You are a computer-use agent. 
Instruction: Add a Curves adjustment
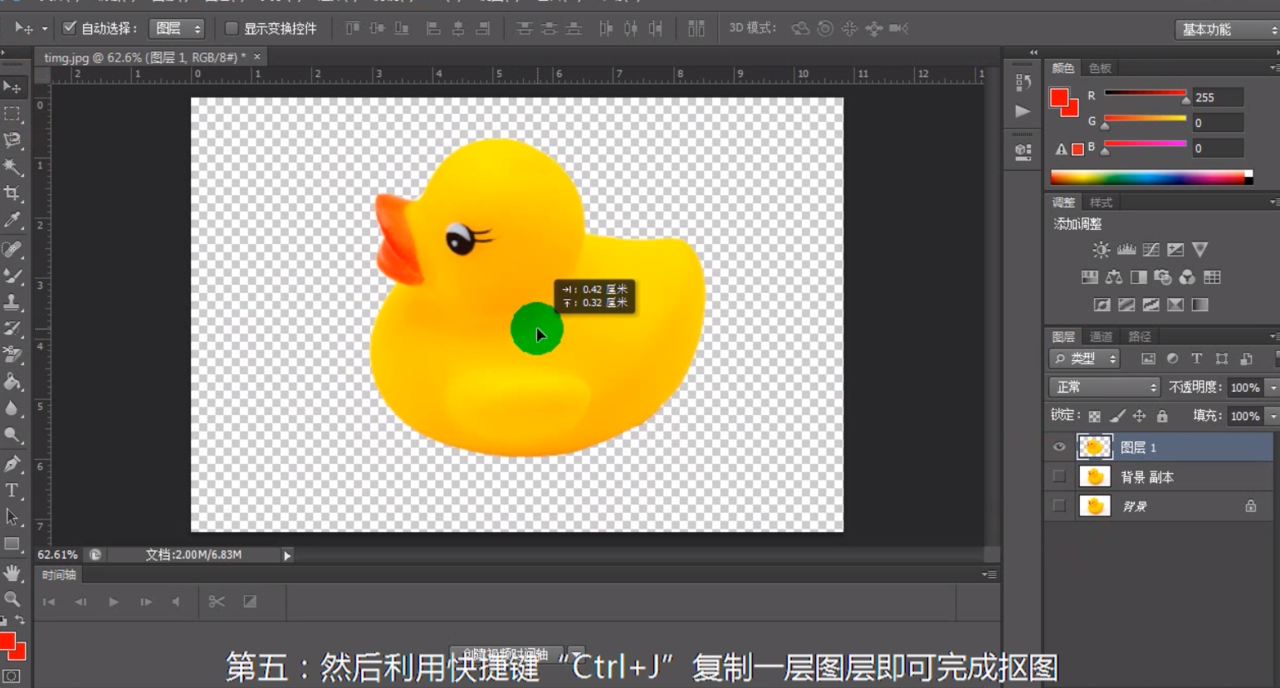click(1151, 250)
